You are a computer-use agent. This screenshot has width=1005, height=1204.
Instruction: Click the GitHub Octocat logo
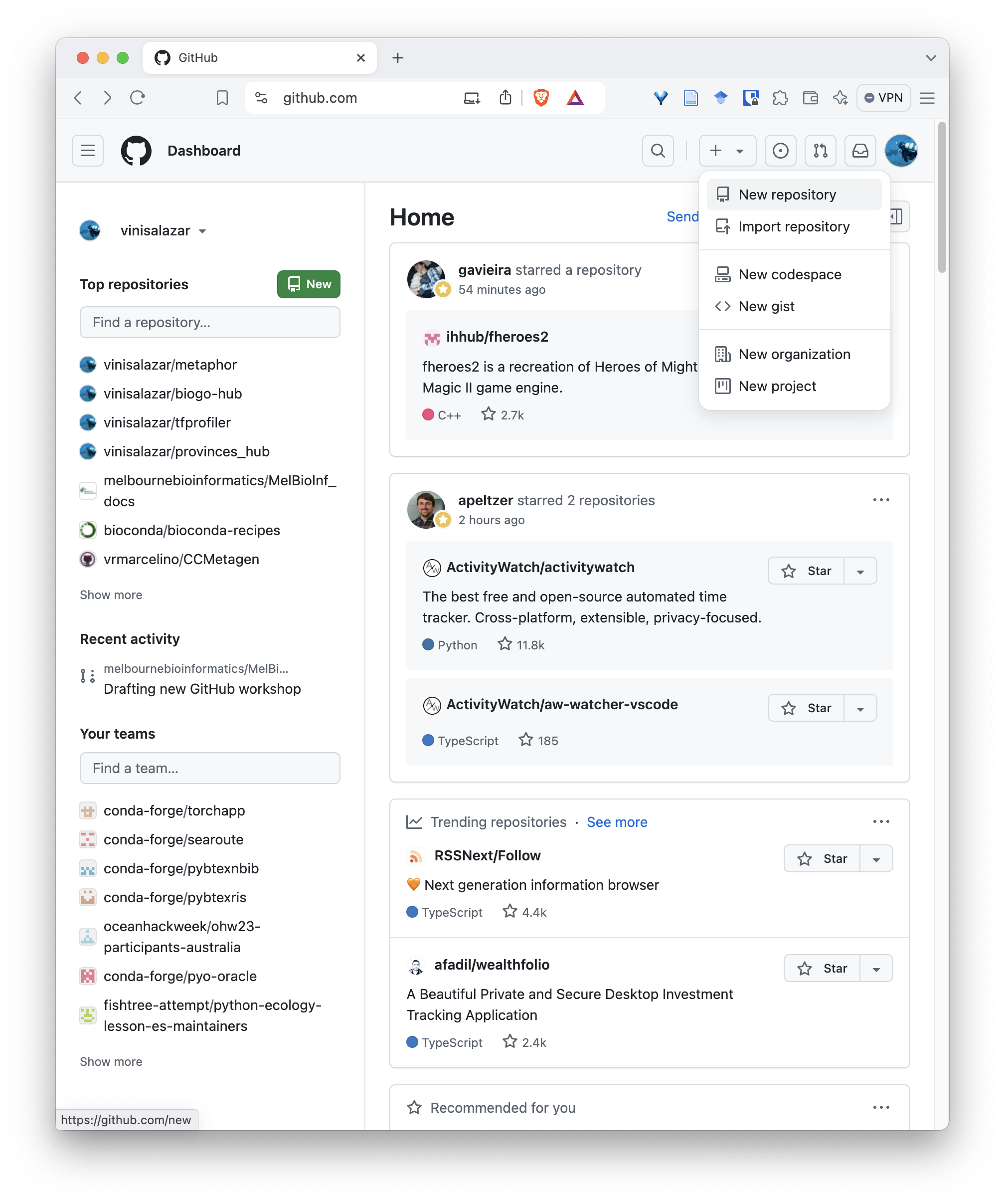coord(137,151)
